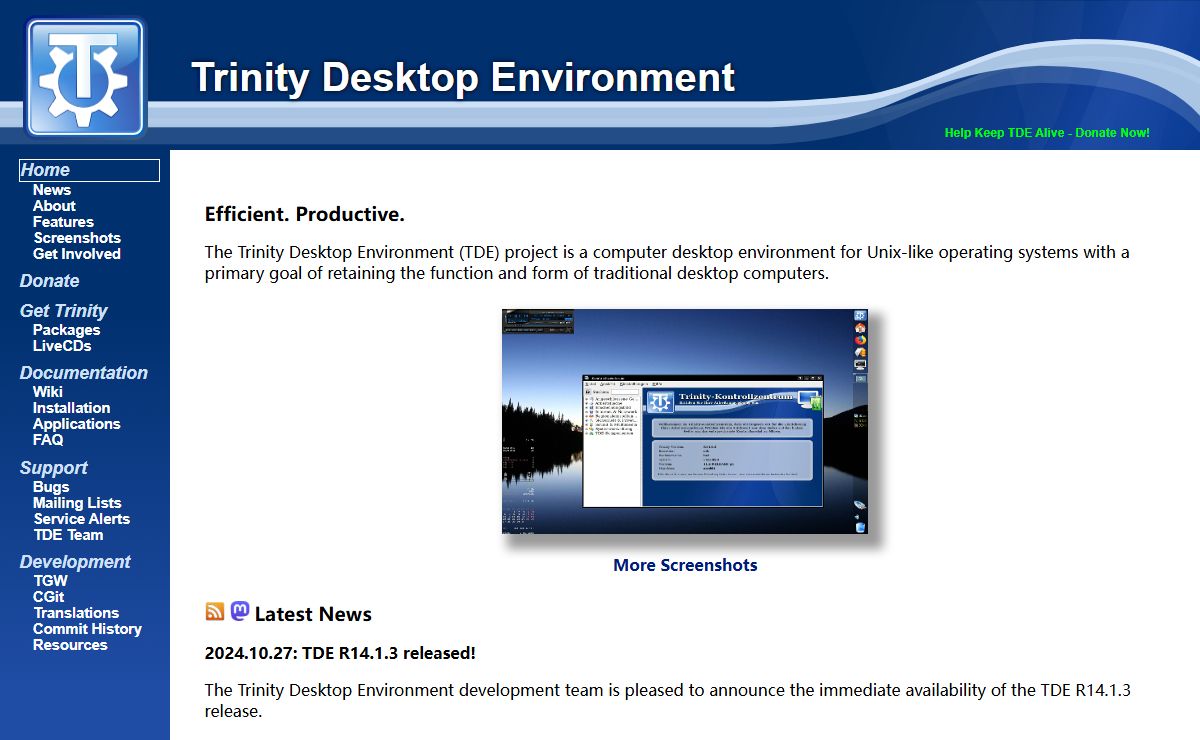Open the Packages link
1200x740 pixels.
click(x=66, y=330)
